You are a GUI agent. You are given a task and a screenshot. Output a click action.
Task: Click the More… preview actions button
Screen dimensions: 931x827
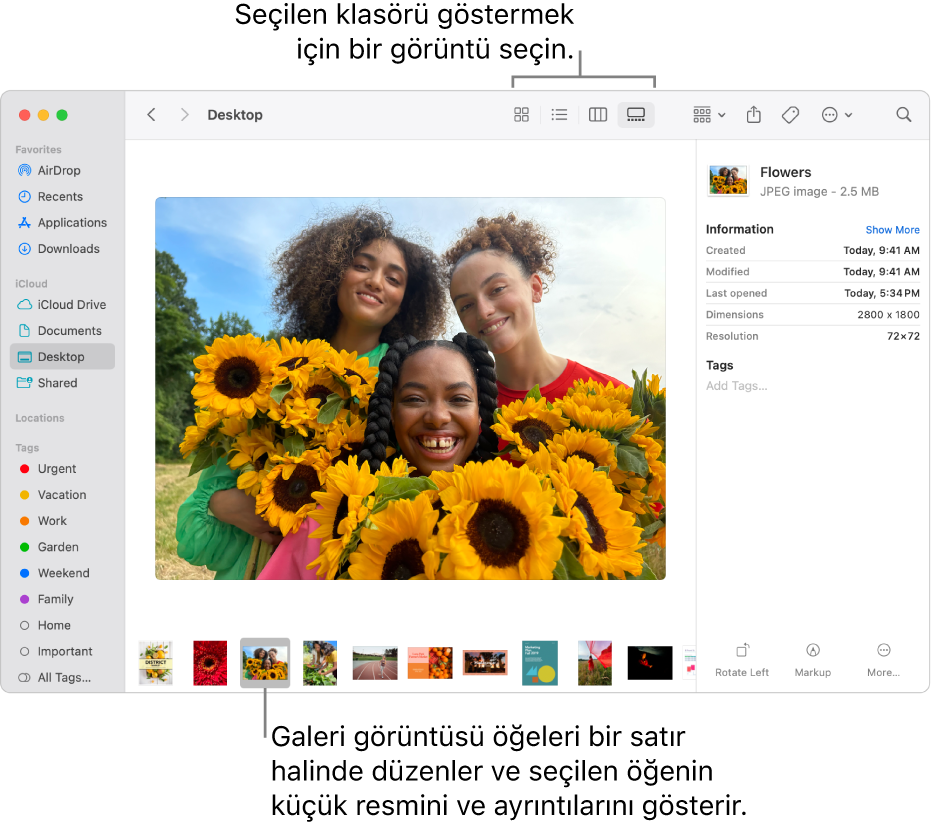tap(884, 660)
